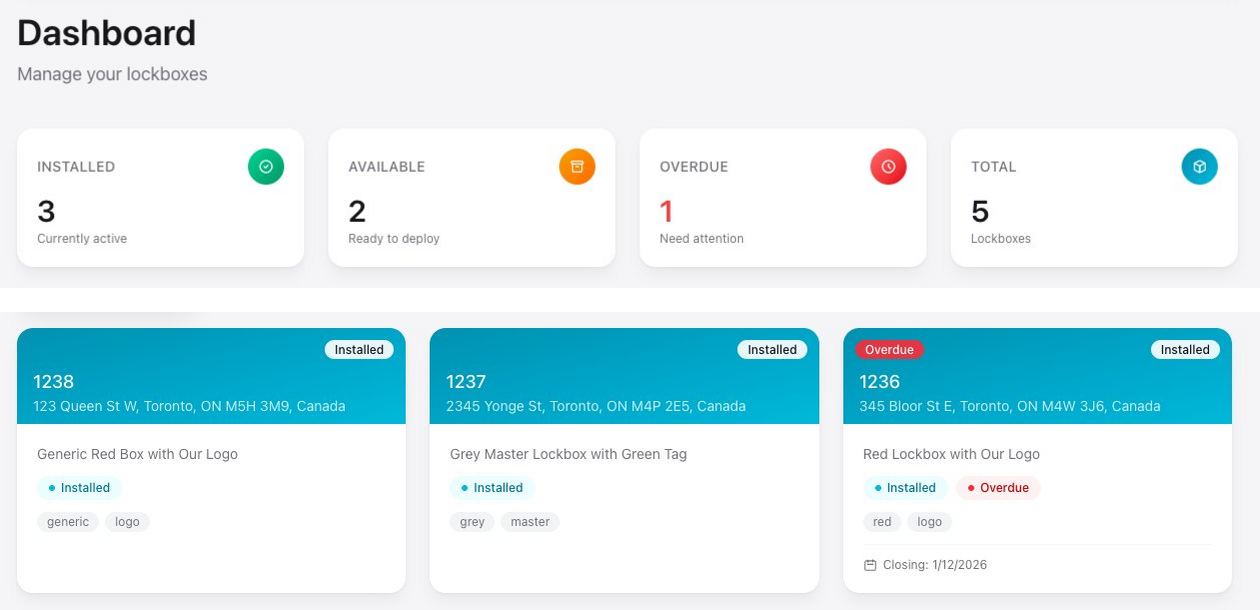Select the master tag chip
The height and width of the screenshot is (610, 1260).
click(x=529, y=521)
